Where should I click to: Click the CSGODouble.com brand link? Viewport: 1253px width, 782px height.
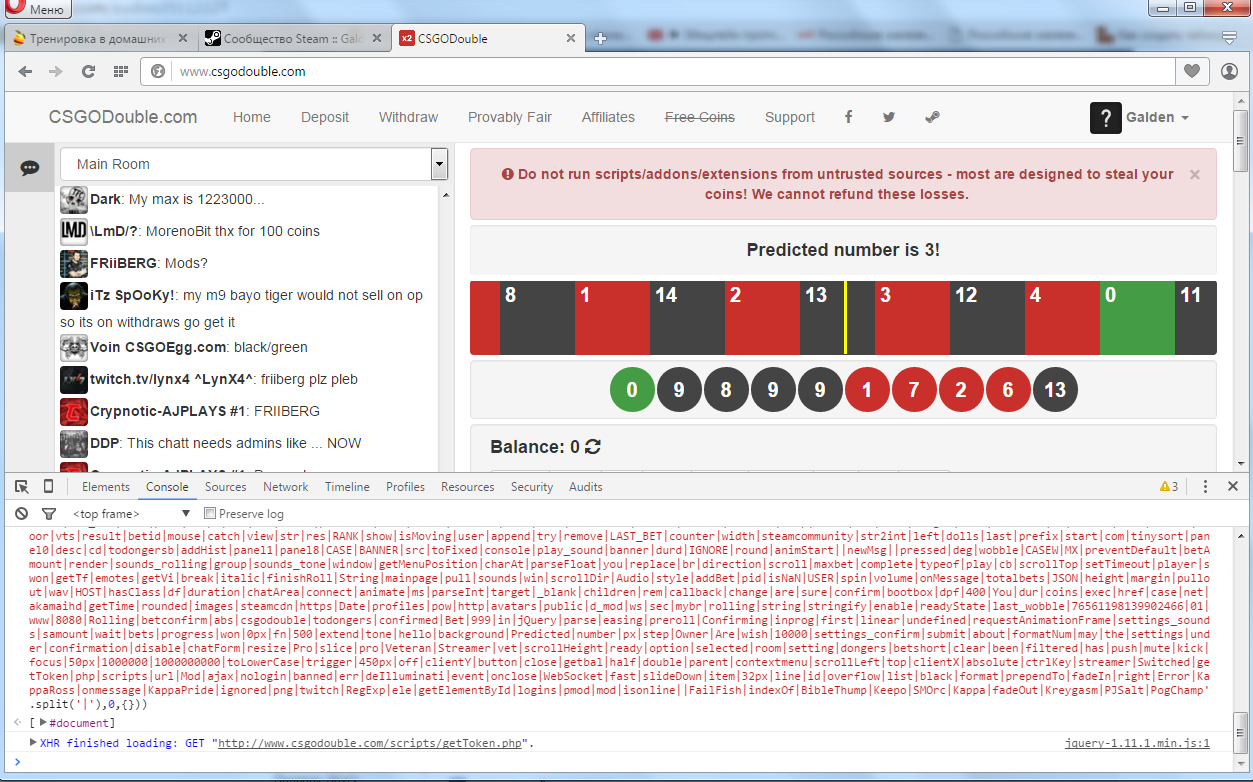pos(123,117)
